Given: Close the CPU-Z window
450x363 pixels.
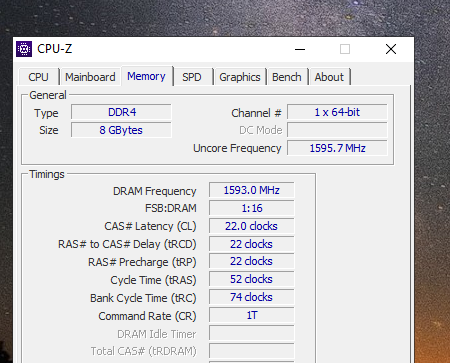Looking at the screenshot, I should (391, 49).
